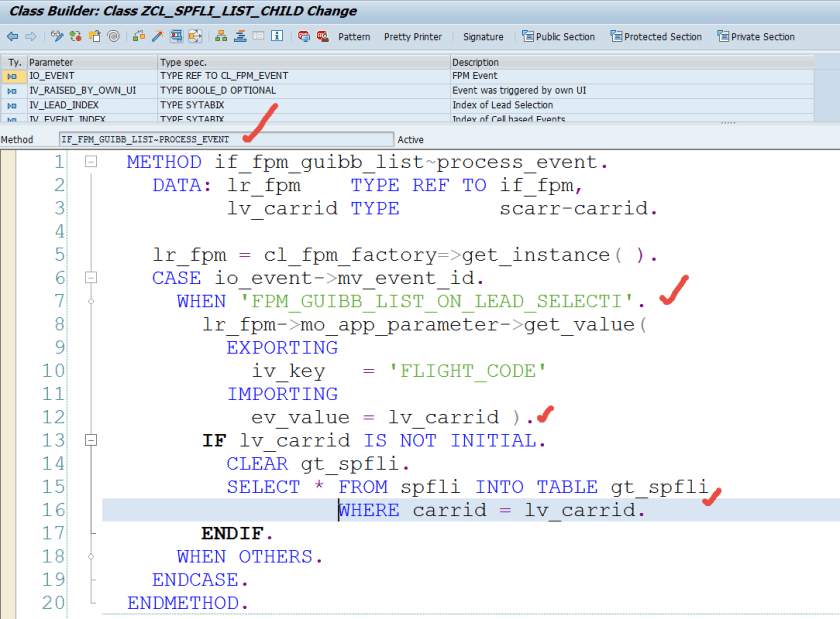This screenshot has width=840, height=619.
Task: Click the Test/Execute icon
Action: [176, 36]
